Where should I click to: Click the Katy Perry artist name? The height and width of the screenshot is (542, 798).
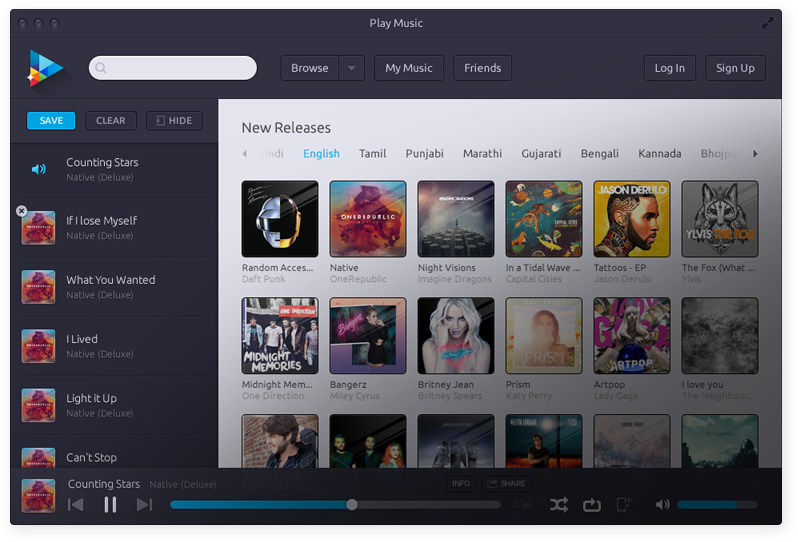pyautogui.click(x=529, y=396)
